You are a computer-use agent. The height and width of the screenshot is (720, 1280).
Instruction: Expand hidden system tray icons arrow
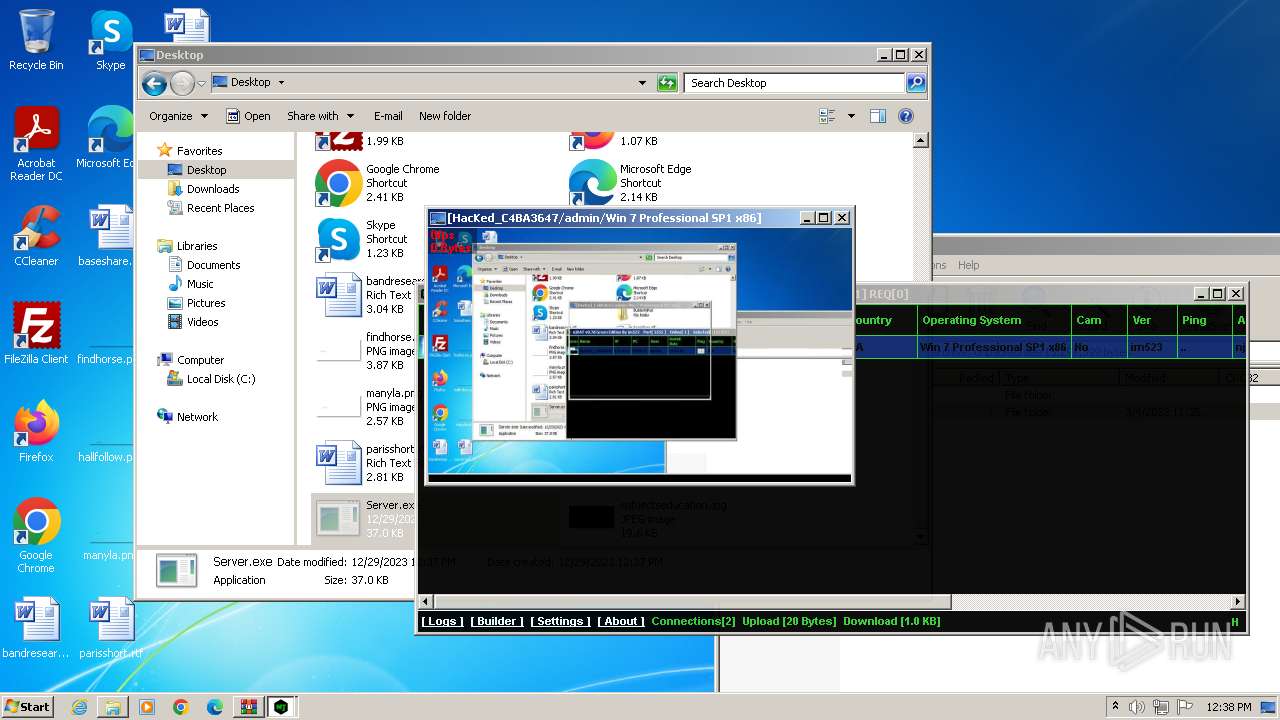tap(1116, 707)
